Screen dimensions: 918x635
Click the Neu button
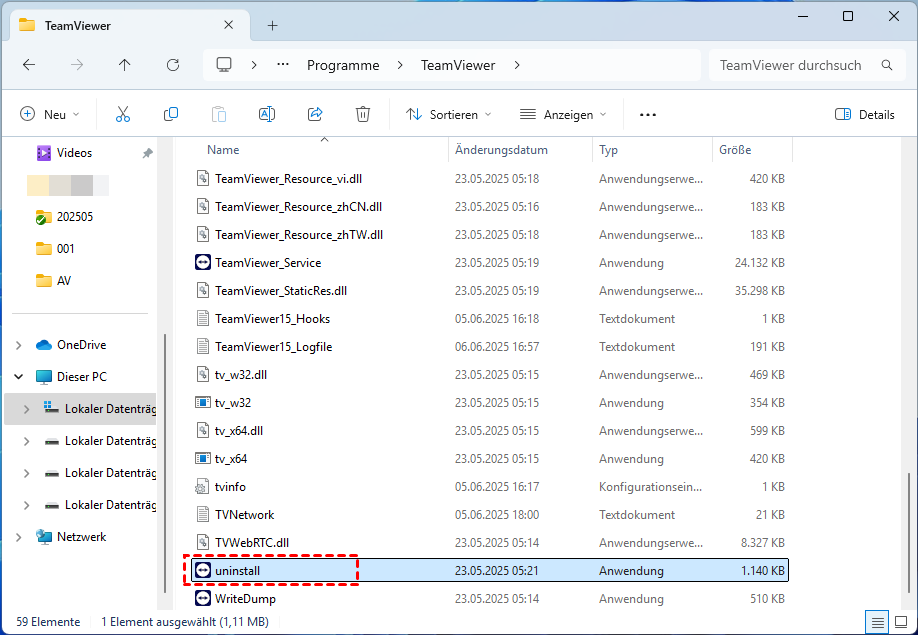pyautogui.click(x=50, y=115)
